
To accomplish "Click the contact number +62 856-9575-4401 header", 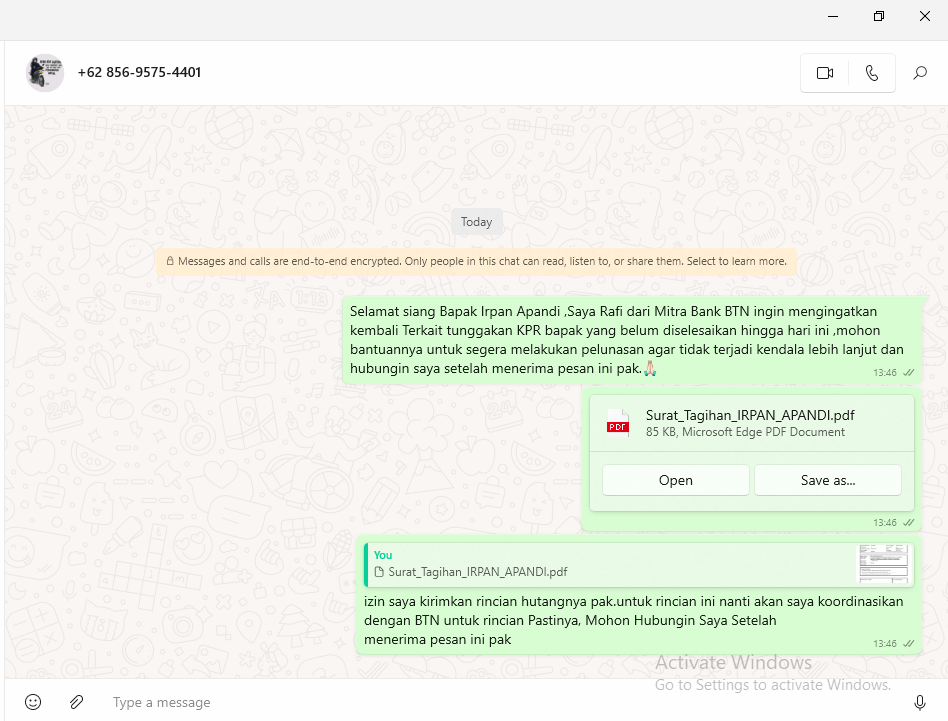I will coord(139,72).
